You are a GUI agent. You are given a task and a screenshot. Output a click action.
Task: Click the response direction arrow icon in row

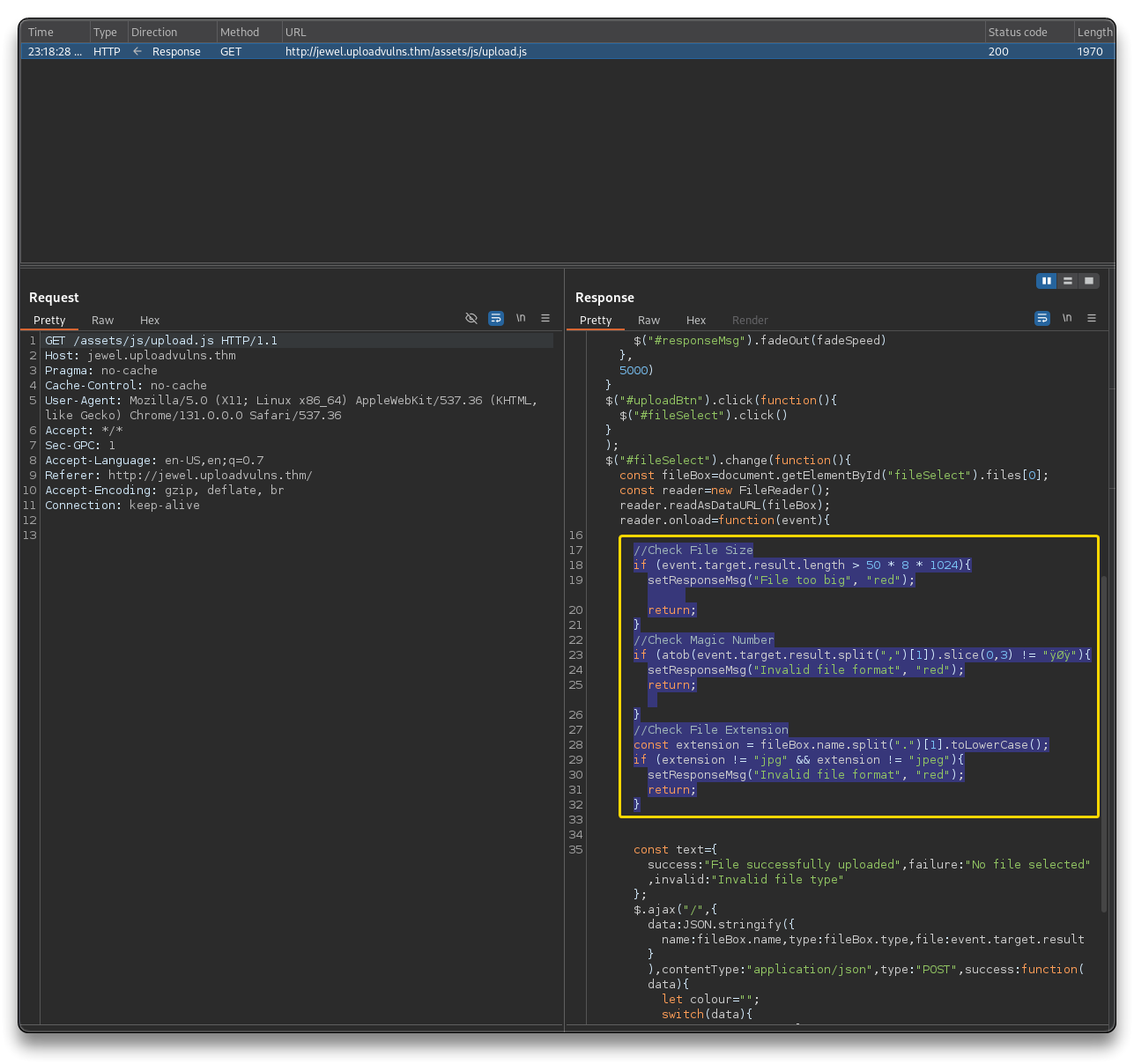coord(137,52)
